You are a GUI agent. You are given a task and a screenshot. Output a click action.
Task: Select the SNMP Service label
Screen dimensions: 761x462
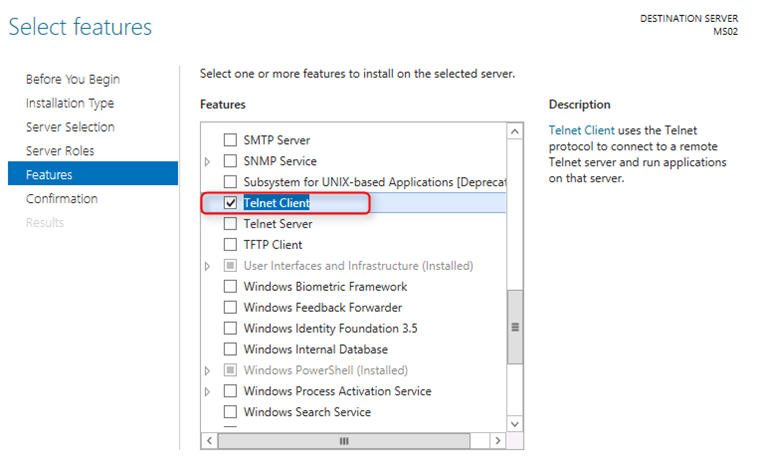tap(280, 161)
